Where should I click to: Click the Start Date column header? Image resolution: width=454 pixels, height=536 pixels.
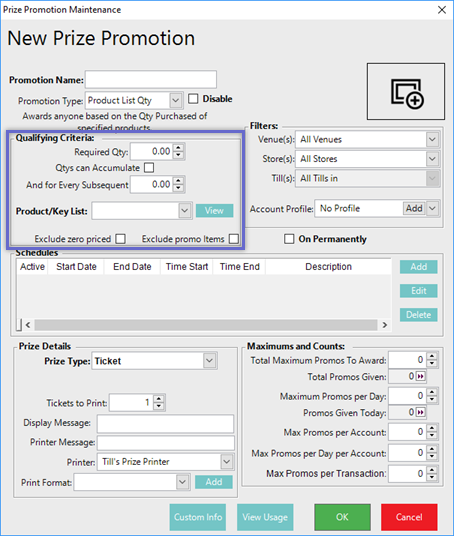(x=76, y=267)
